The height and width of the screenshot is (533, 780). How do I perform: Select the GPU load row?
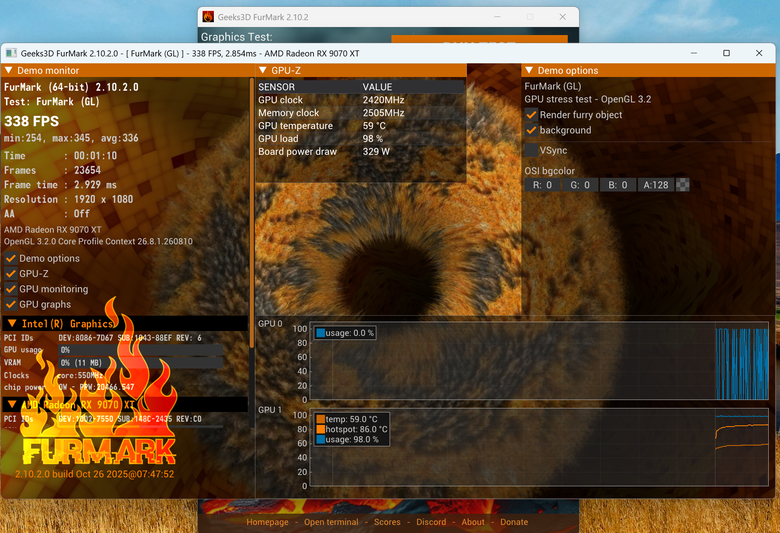click(361, 139)
